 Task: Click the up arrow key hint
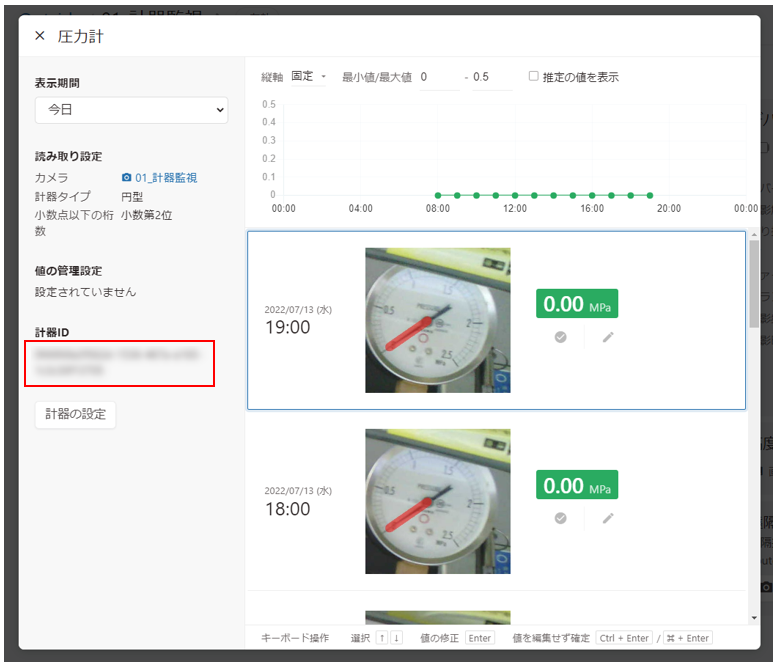tap(382, 638)
